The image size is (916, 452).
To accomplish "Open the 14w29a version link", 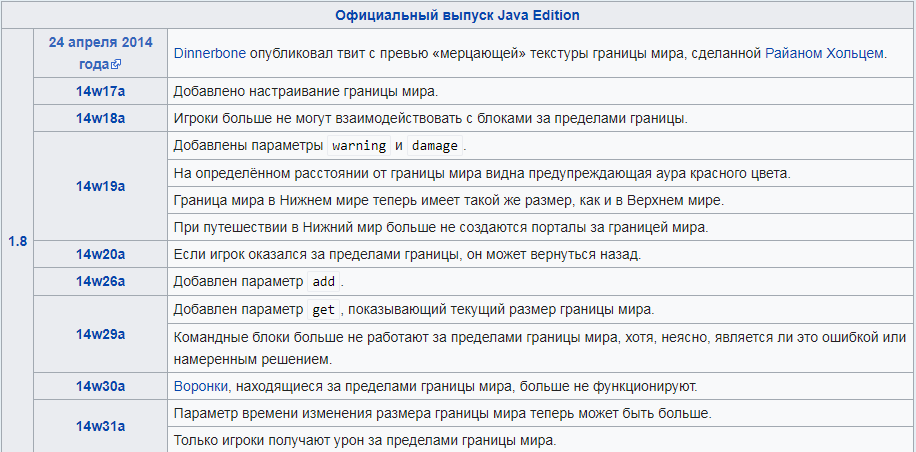I will [100, 334].
